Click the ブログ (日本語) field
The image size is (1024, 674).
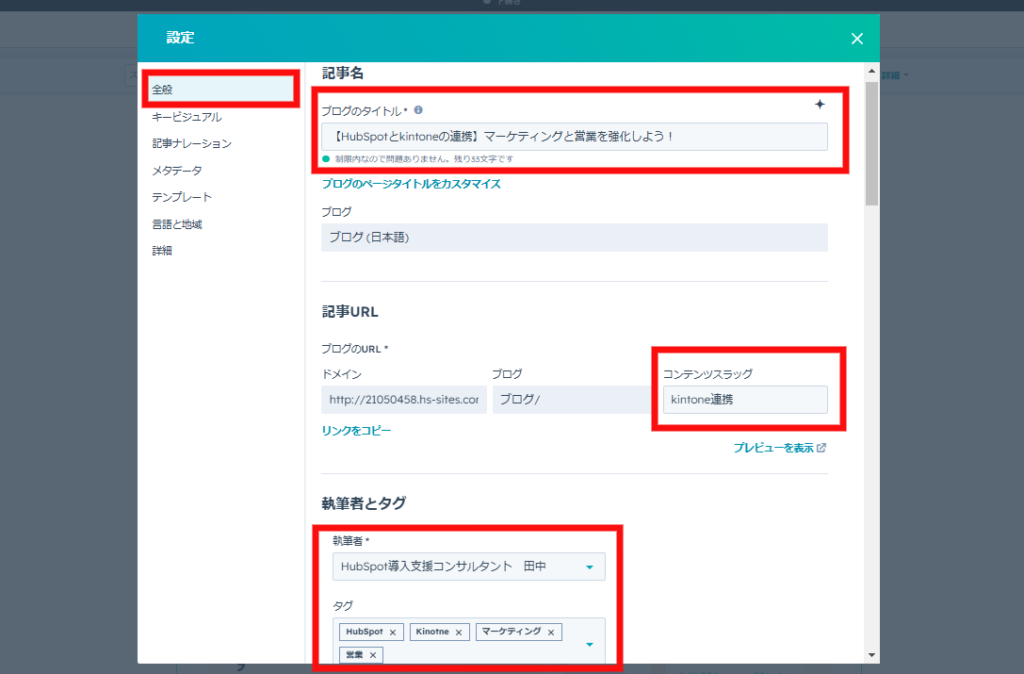coord(574,238)
